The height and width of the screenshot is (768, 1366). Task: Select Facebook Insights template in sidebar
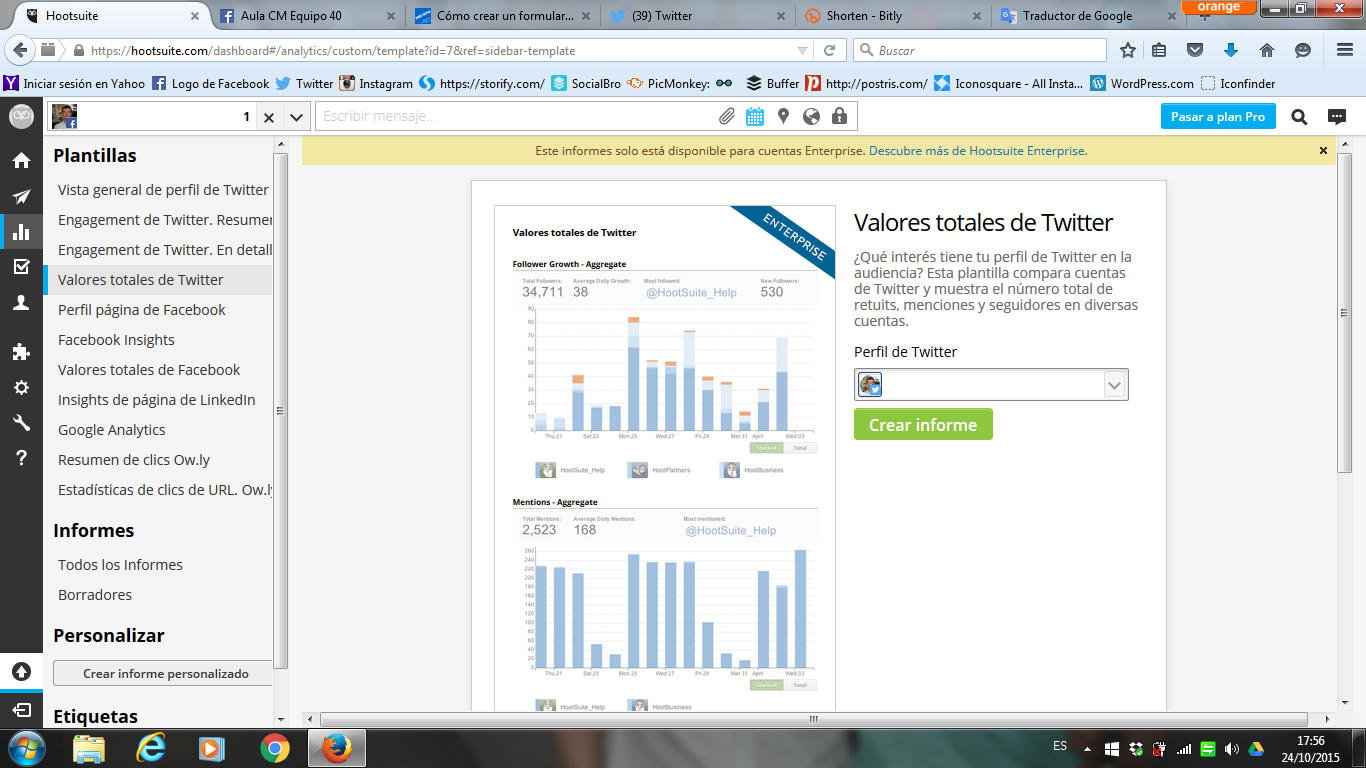[x=116, y=340]
